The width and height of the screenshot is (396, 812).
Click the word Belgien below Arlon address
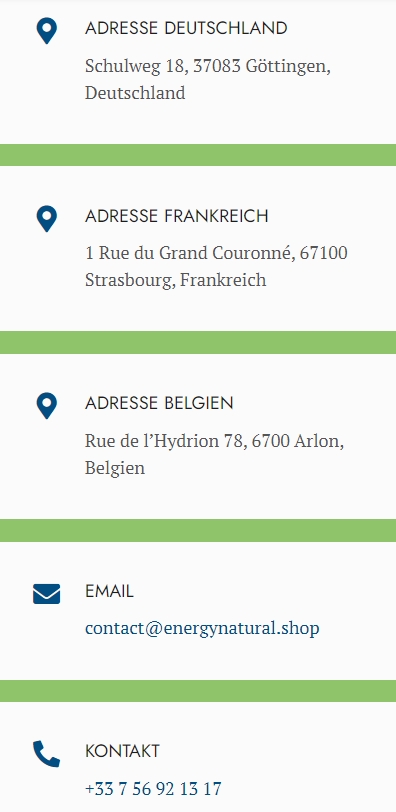coord(115,468)
